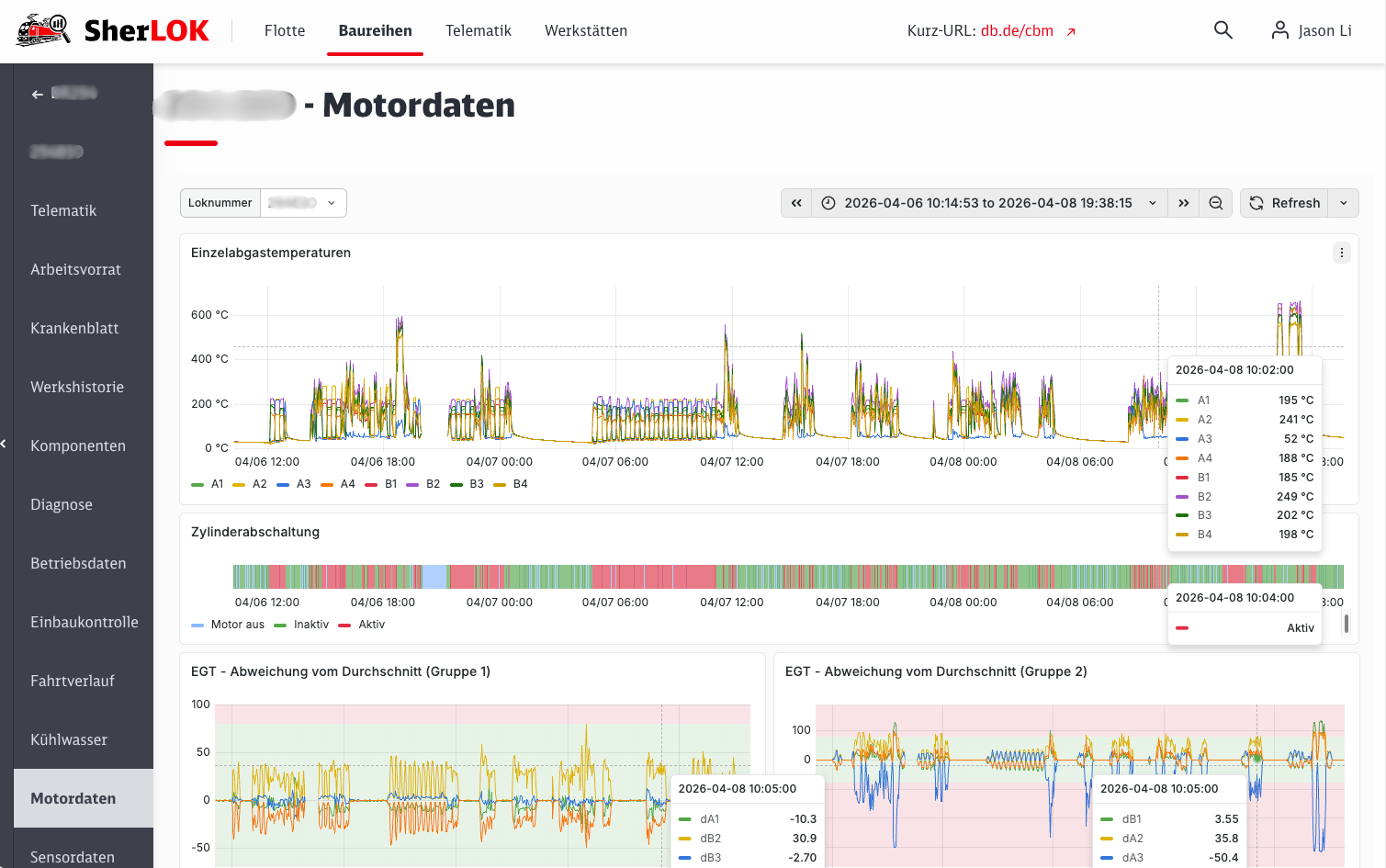Toggle Motor aus legend entry
Screen dimensions: 1386x868
click(228, 625)
